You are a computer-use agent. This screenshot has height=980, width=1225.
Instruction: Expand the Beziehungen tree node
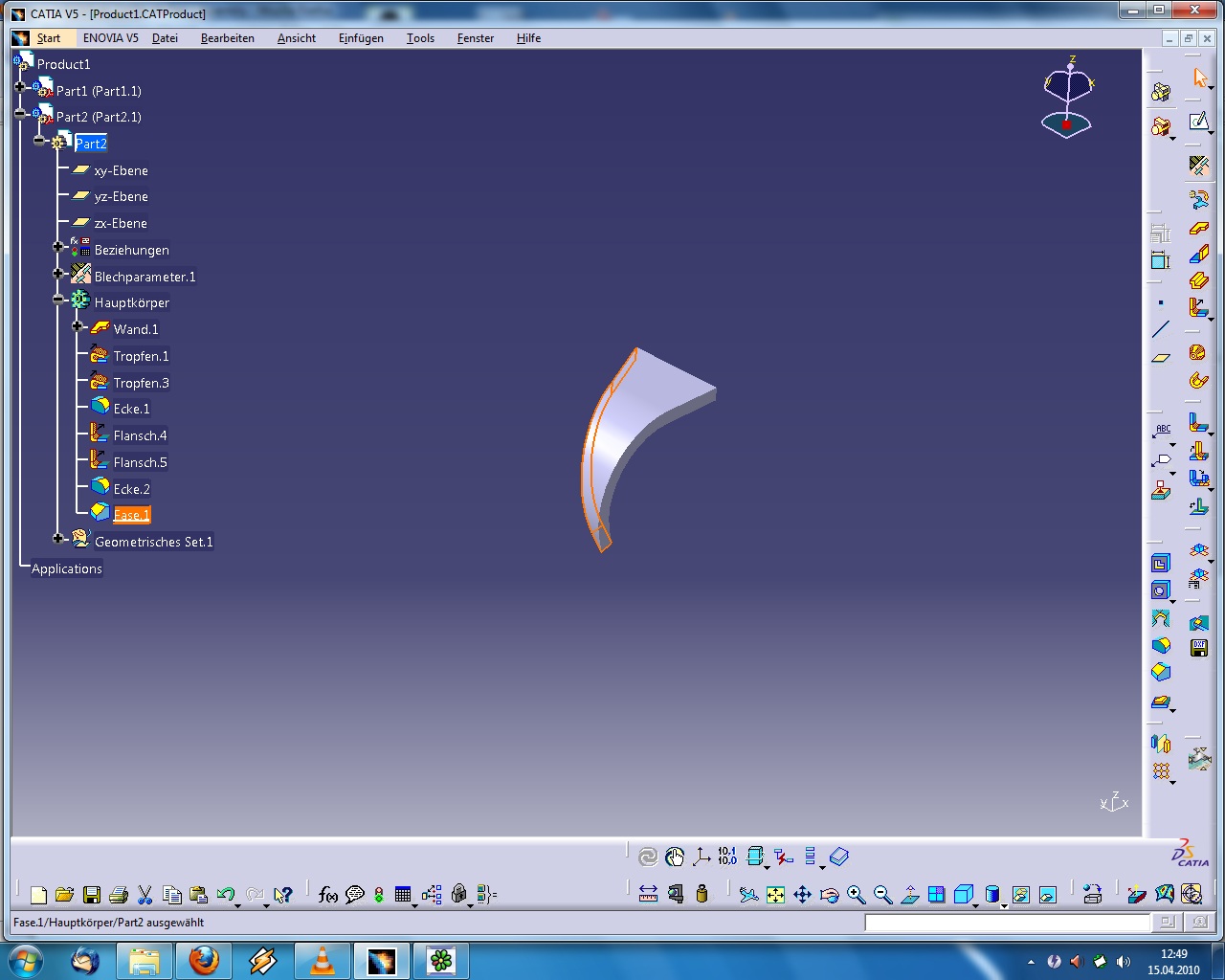58,247
